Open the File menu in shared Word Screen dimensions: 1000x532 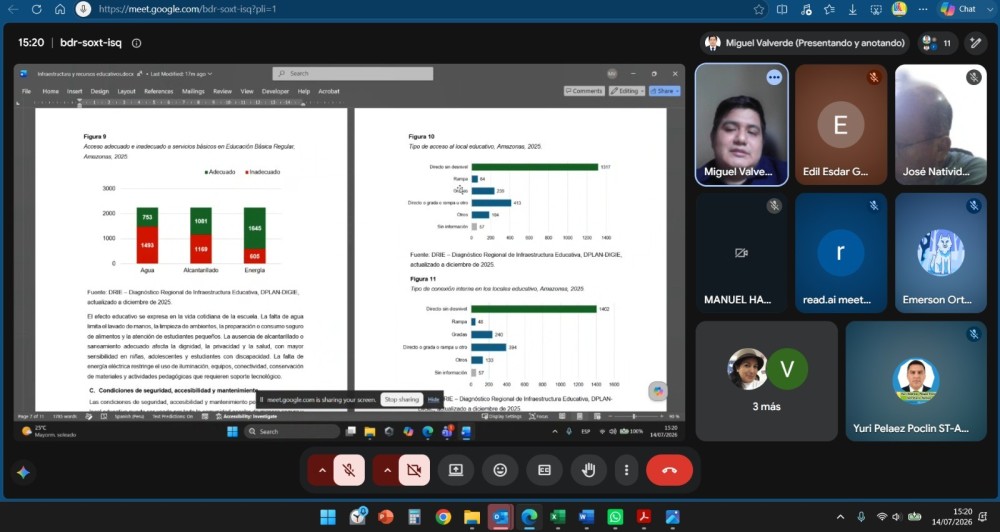pyautogui.click(x=26, y=91)
